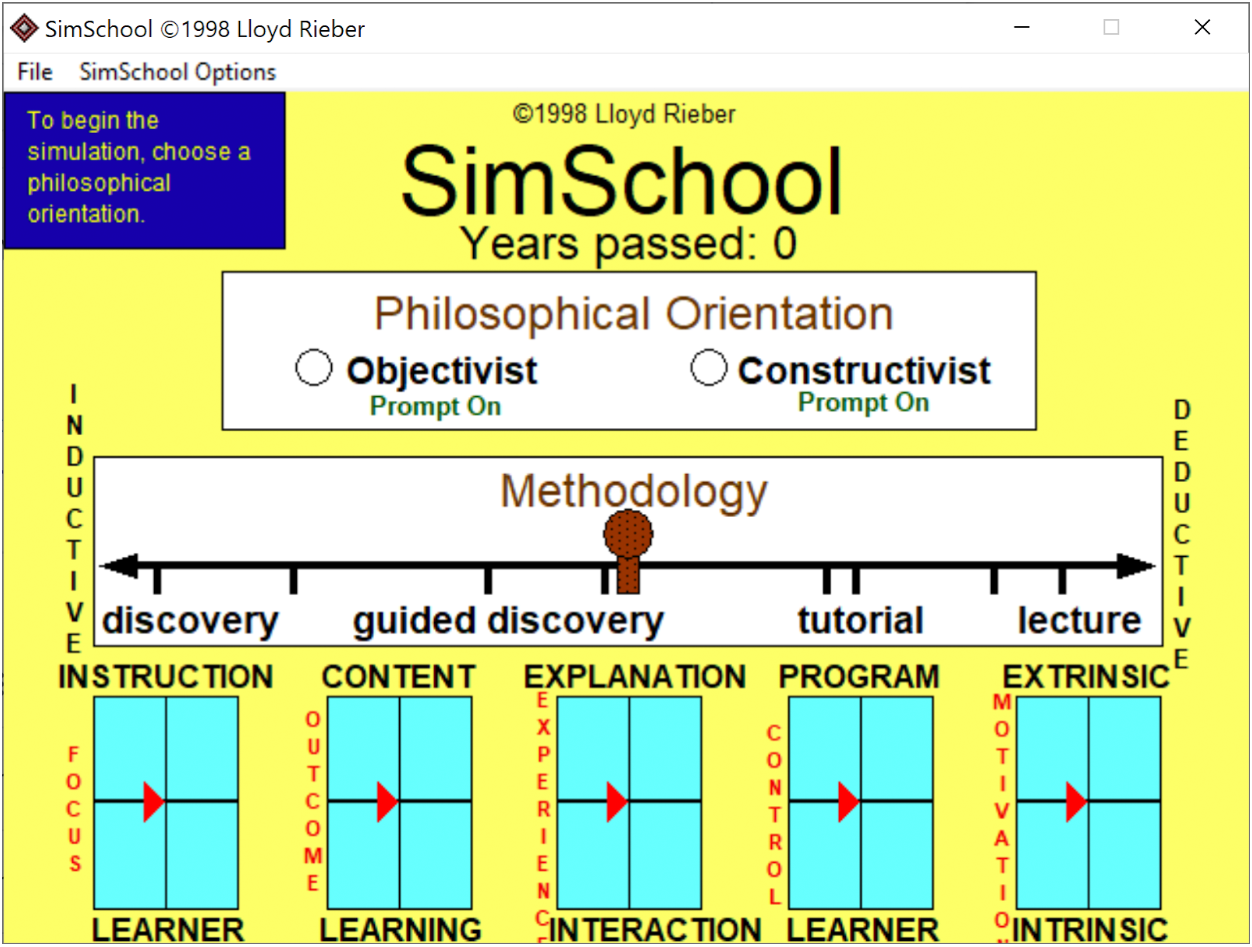
Task: Select the Constructivist radio button
Action: 708,368
